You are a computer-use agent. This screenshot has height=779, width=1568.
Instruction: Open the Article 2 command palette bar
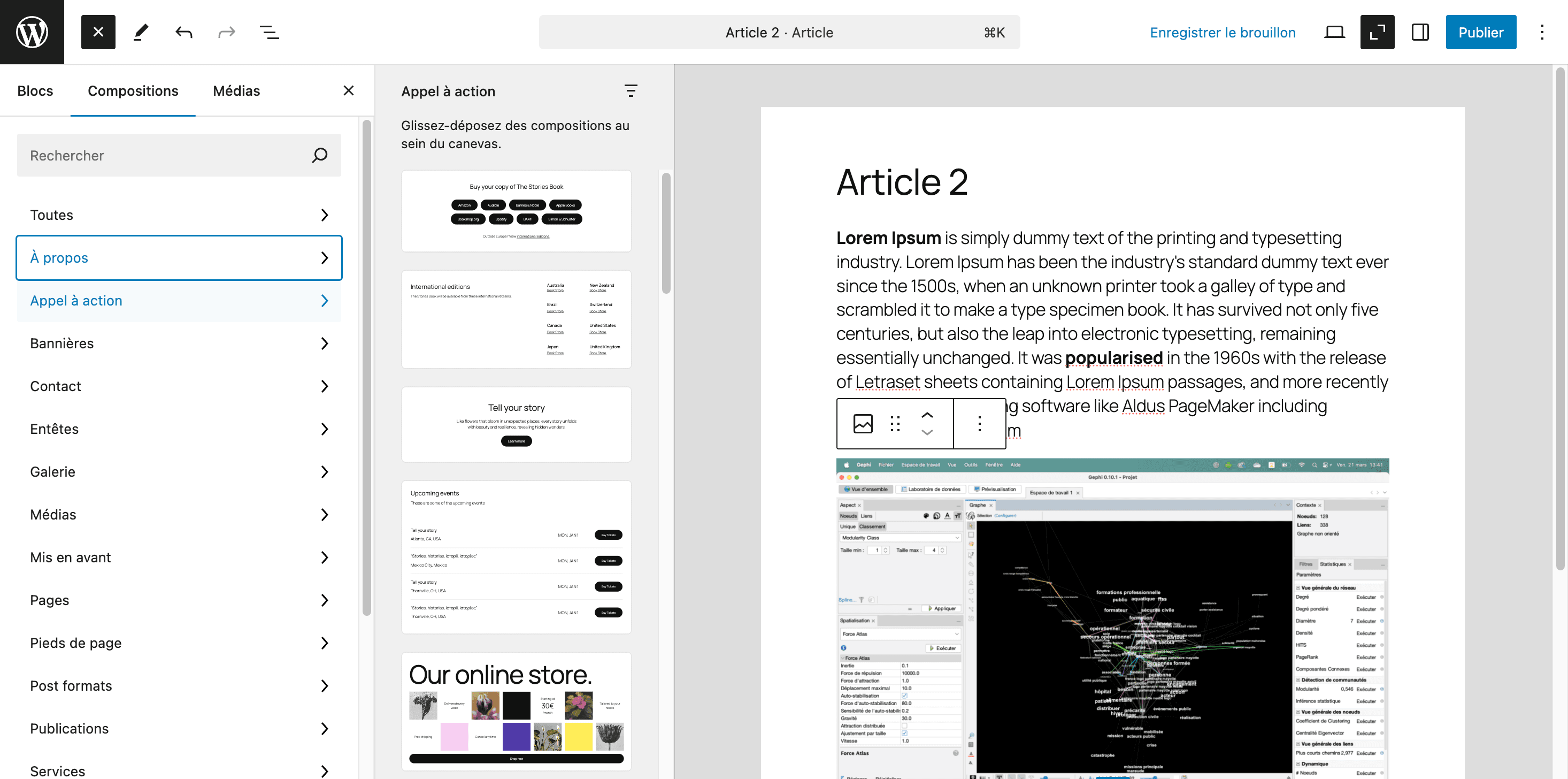779,32
